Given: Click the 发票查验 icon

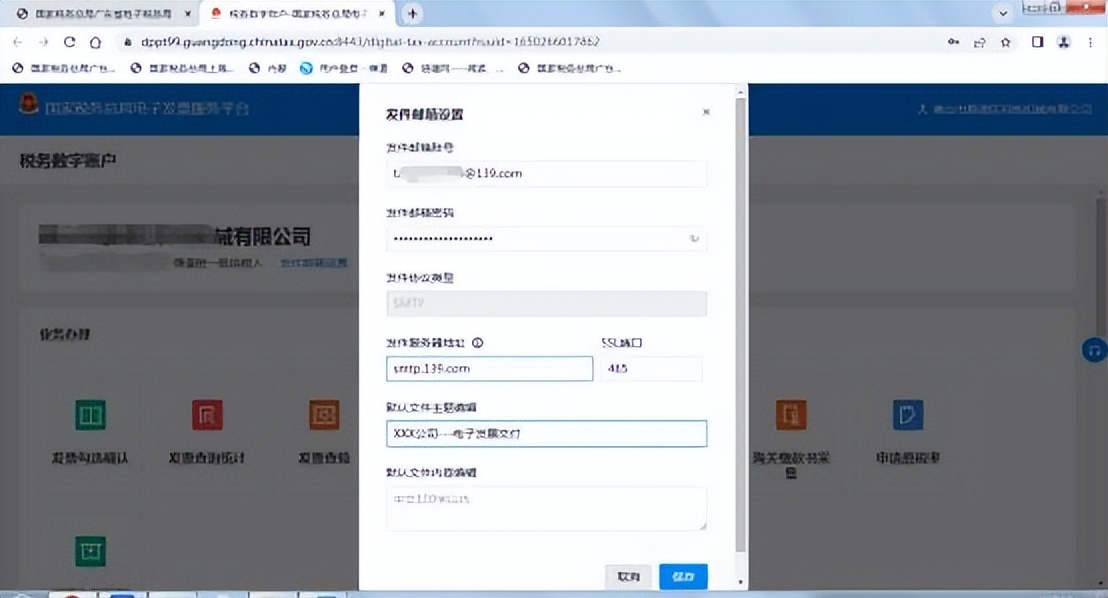Looking at the screenshot, I should pos(323,414).
